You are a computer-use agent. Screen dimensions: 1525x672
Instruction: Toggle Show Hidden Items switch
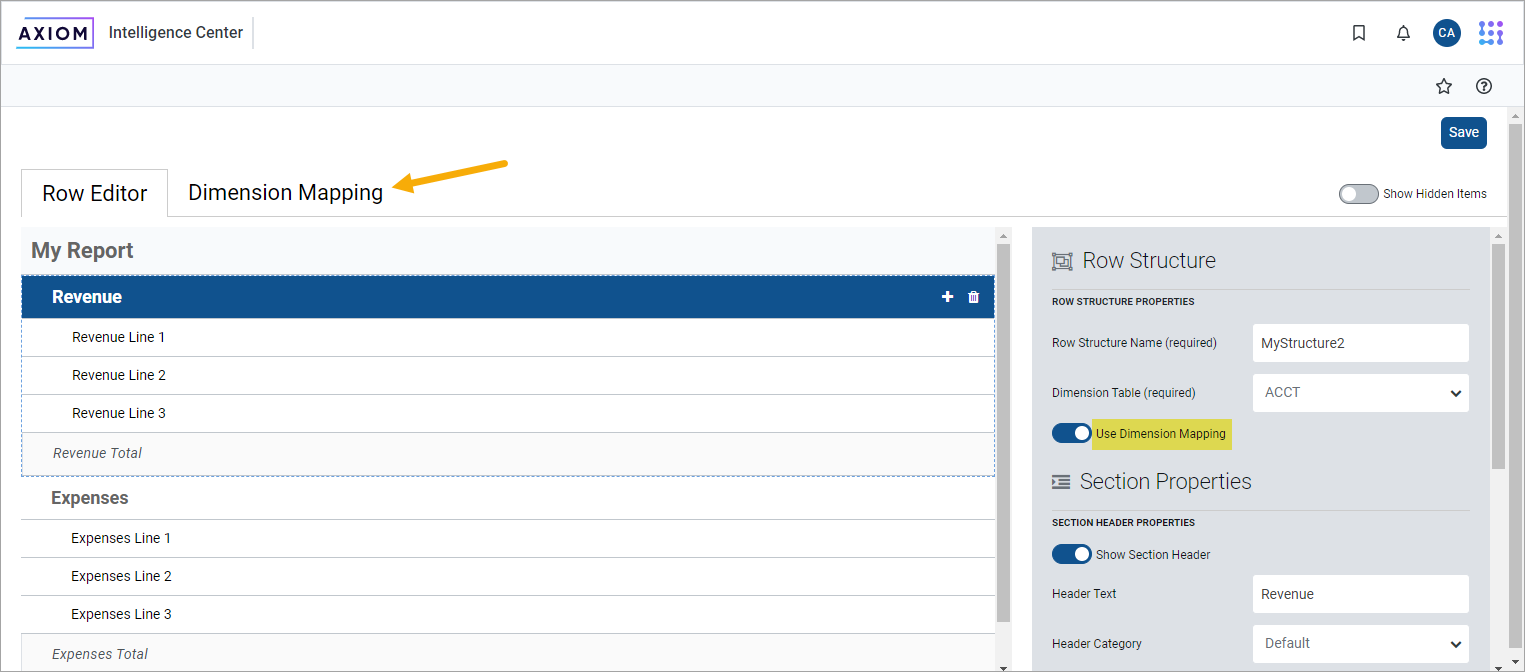tap(1358, 194)
